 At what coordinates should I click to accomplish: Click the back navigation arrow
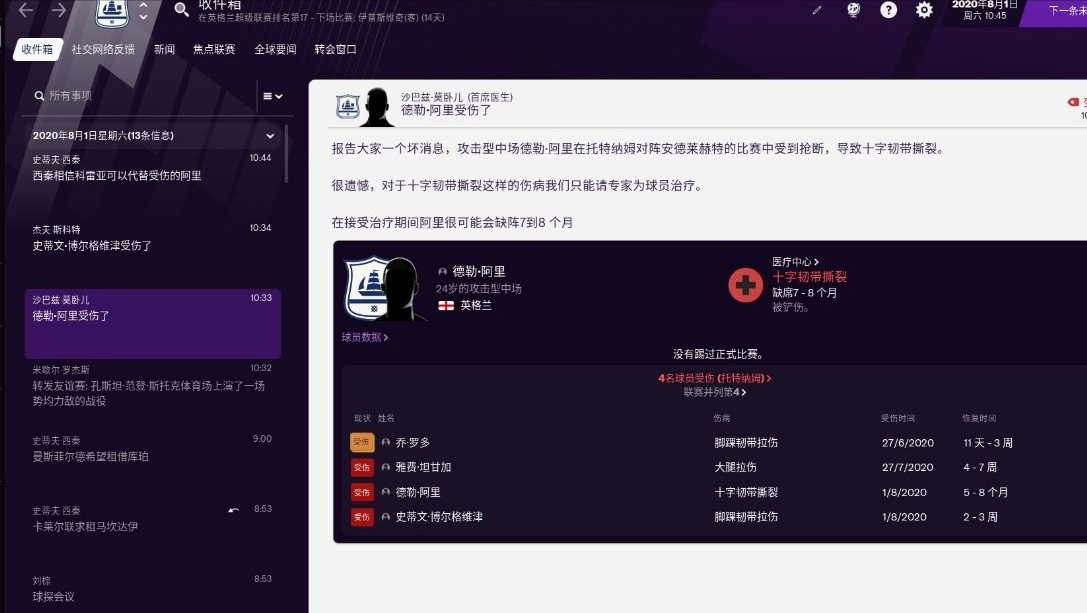click(26, 10)
